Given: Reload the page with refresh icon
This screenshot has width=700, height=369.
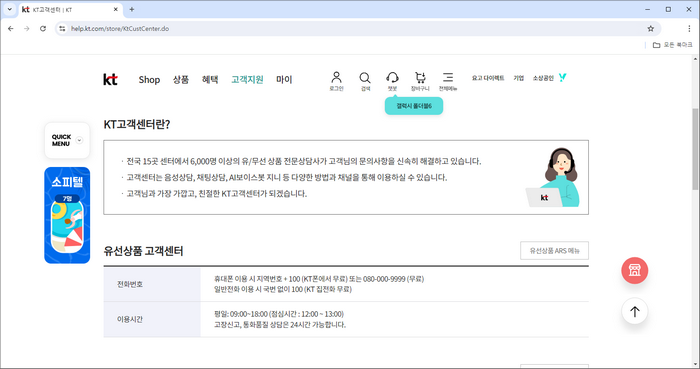Looking at the screenshot, I should [43, 29].
